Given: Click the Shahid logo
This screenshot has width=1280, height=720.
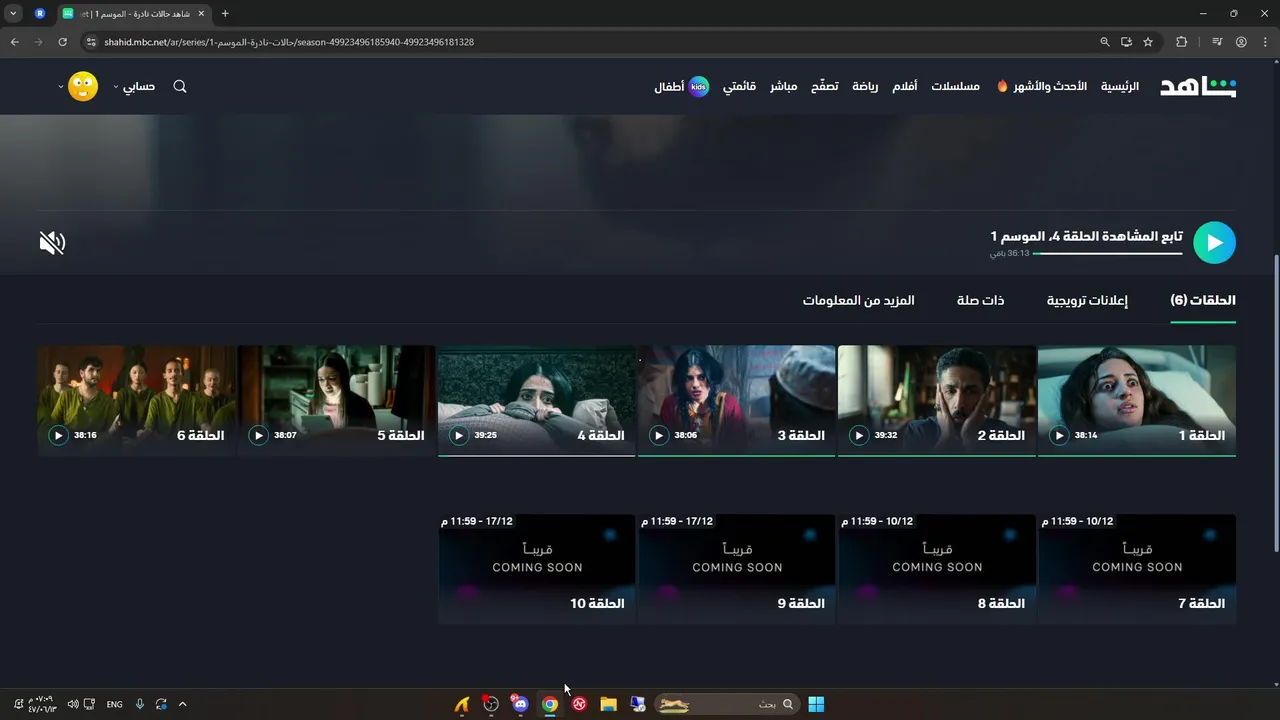Looking at the screenshot, I should pyautogui.click(x=1198, y=86).
